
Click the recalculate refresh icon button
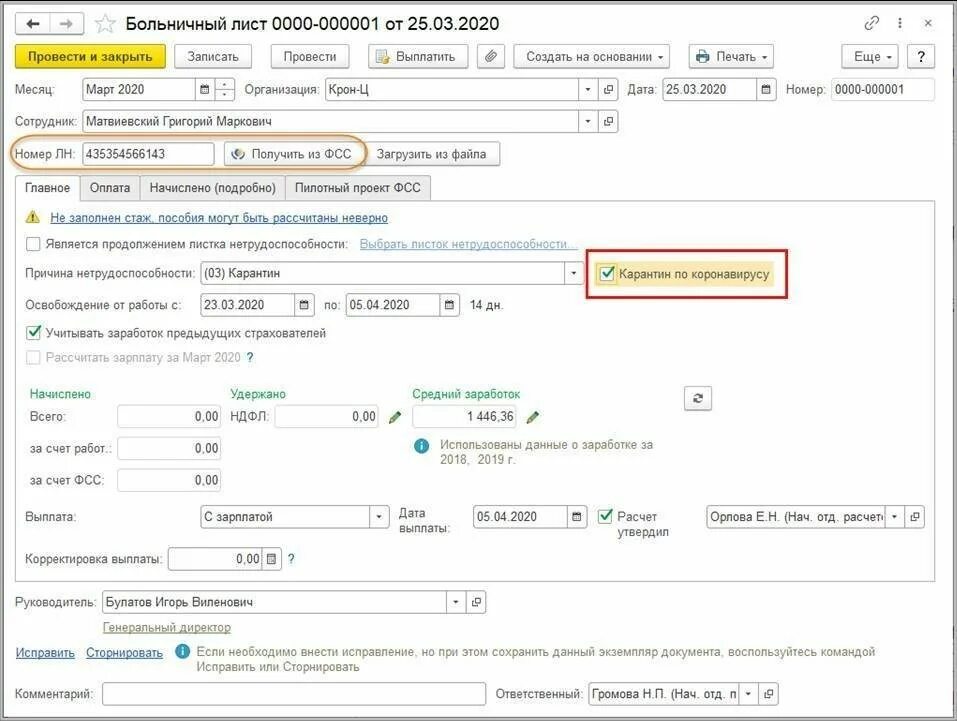pyautogui.click(x=698, y=399)
